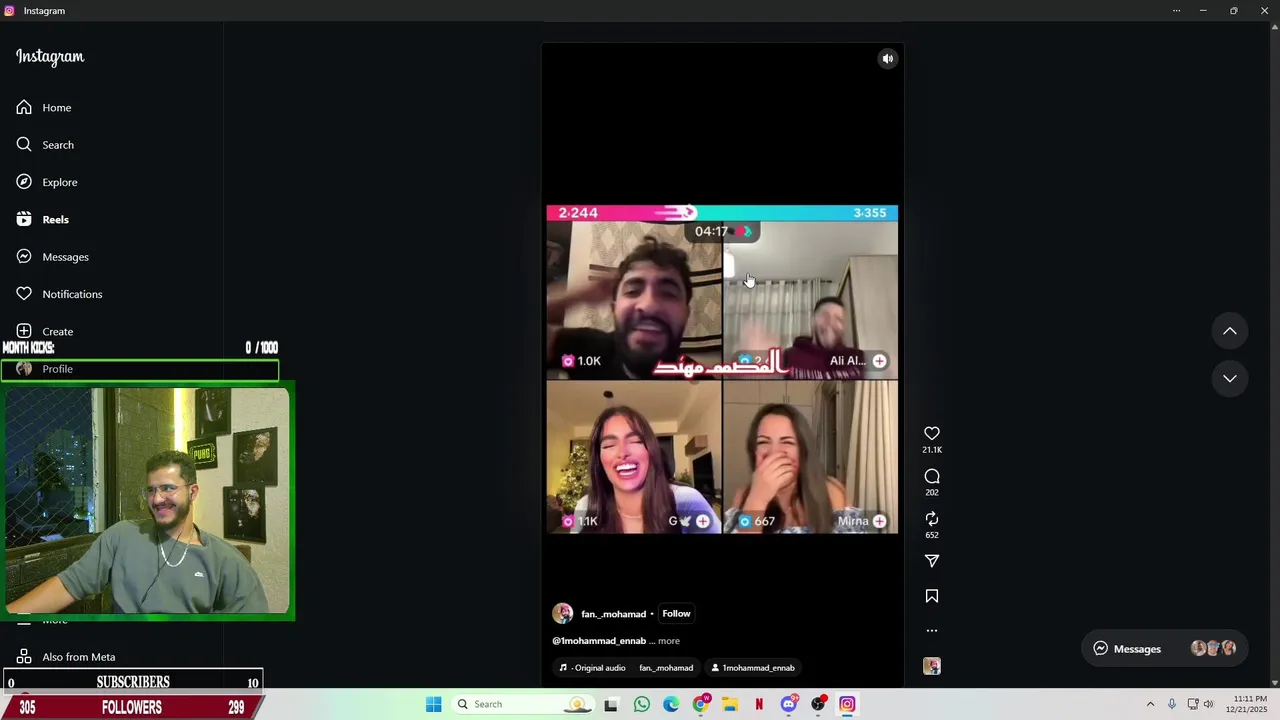Open the Notifications panel

(59, 294)
